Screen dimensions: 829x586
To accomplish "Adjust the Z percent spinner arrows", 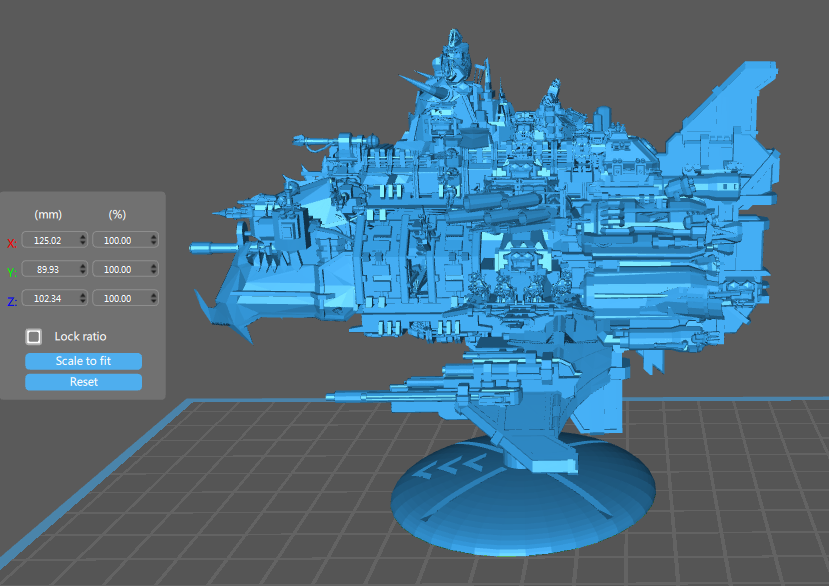I will click(153, 298).
